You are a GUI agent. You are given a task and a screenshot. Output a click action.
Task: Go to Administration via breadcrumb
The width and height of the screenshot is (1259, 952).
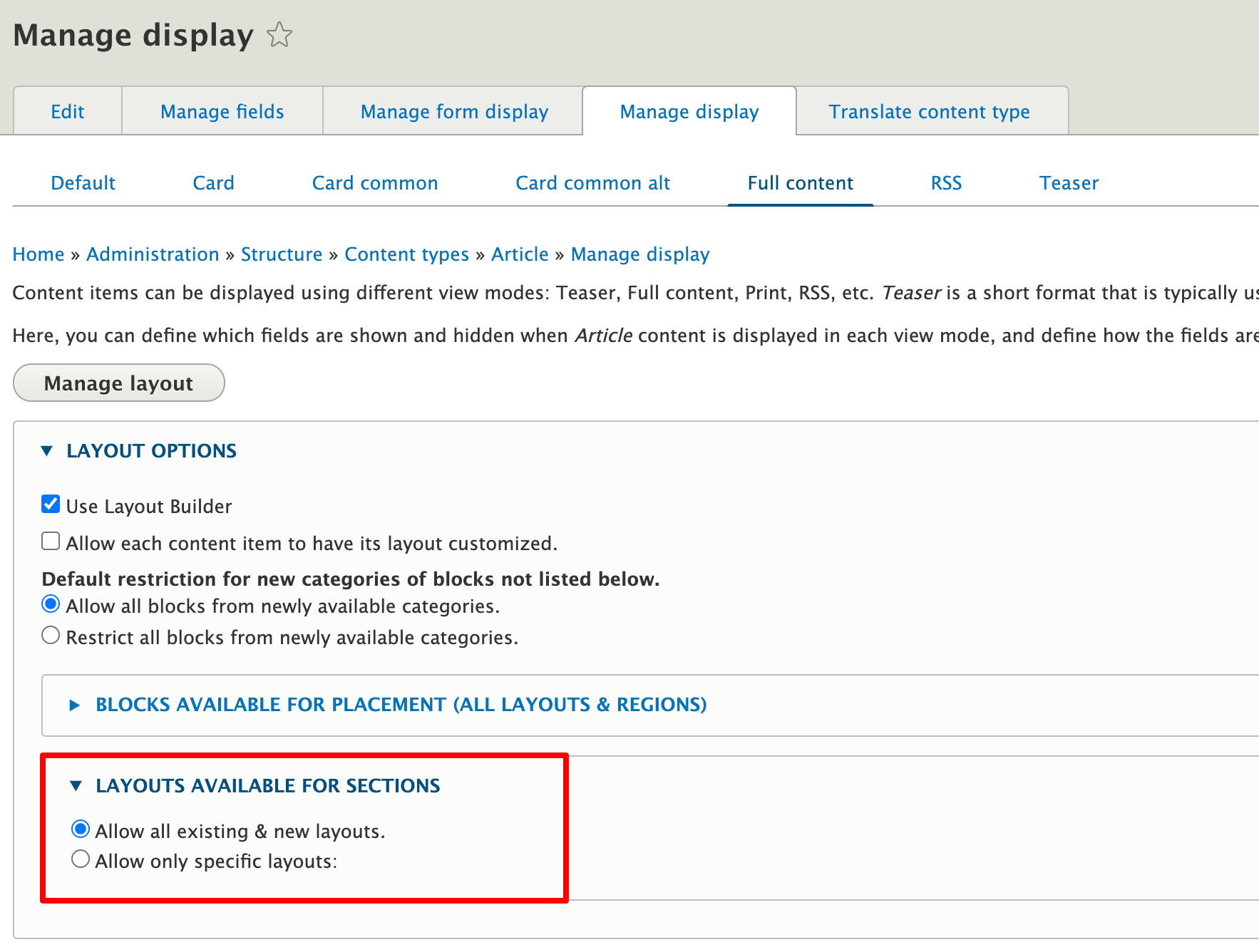tap(153, 254)
